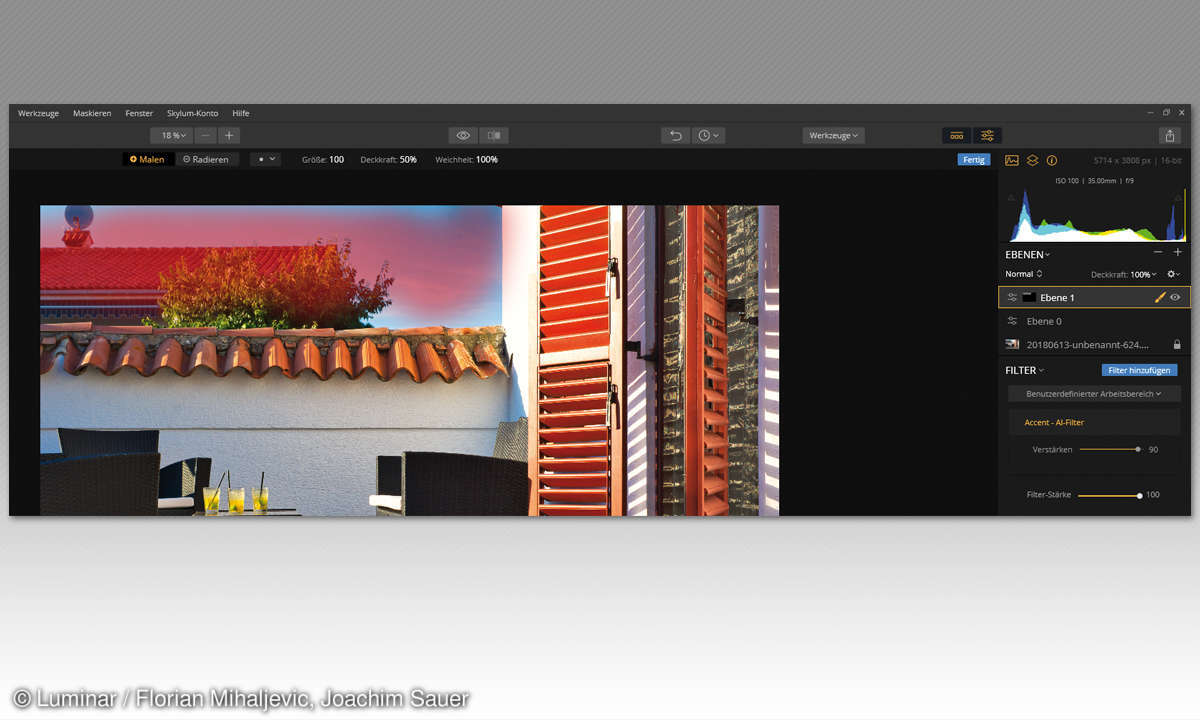Zoom in with the plus button
Image resolution: width=1200 pixels, height=720 pixels.
coord(229,135)
